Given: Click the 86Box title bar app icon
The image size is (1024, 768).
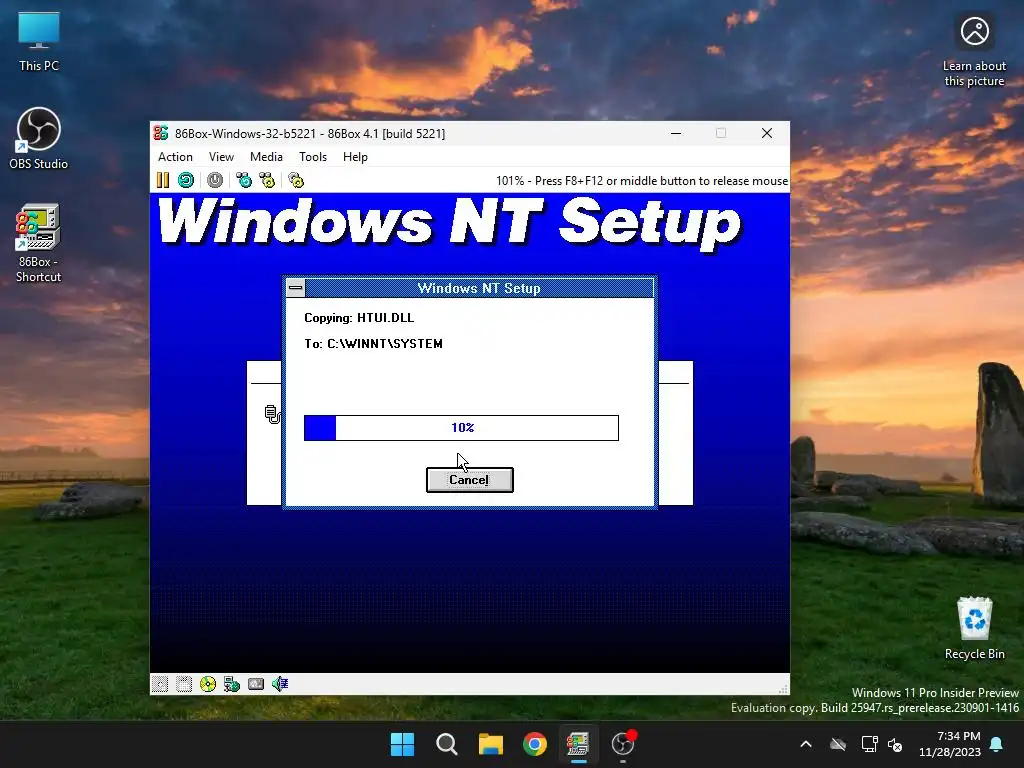Looking at the screenshot, I should coord(161,133).
